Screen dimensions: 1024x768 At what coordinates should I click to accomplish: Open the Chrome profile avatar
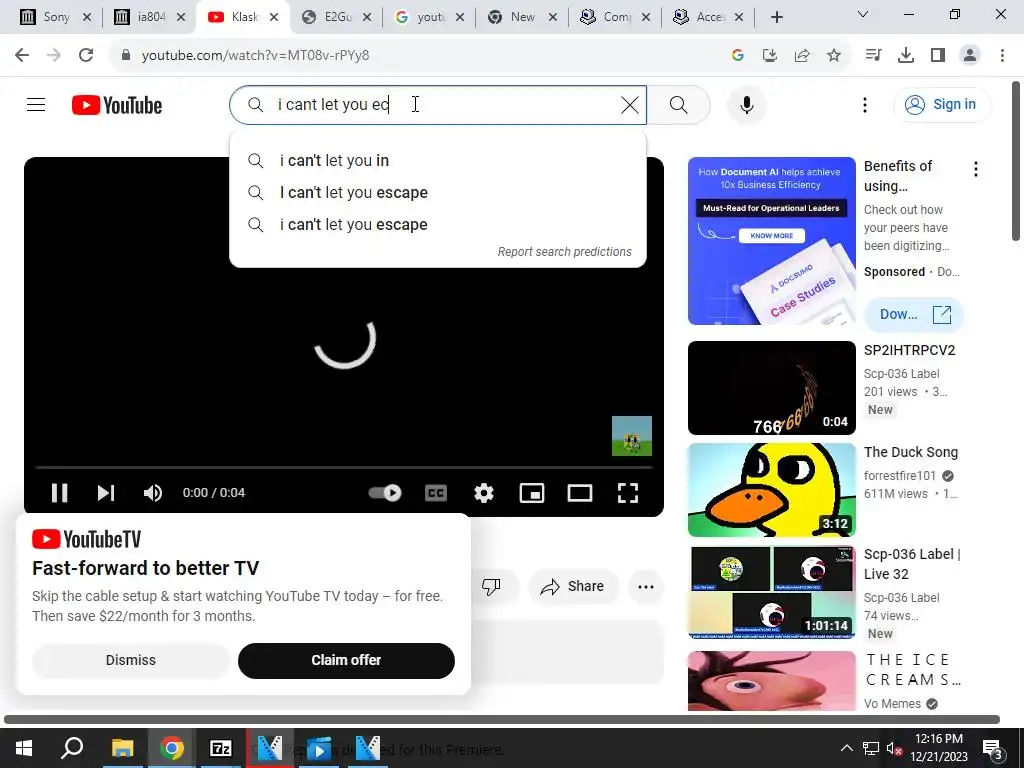(x=970, y=56)
